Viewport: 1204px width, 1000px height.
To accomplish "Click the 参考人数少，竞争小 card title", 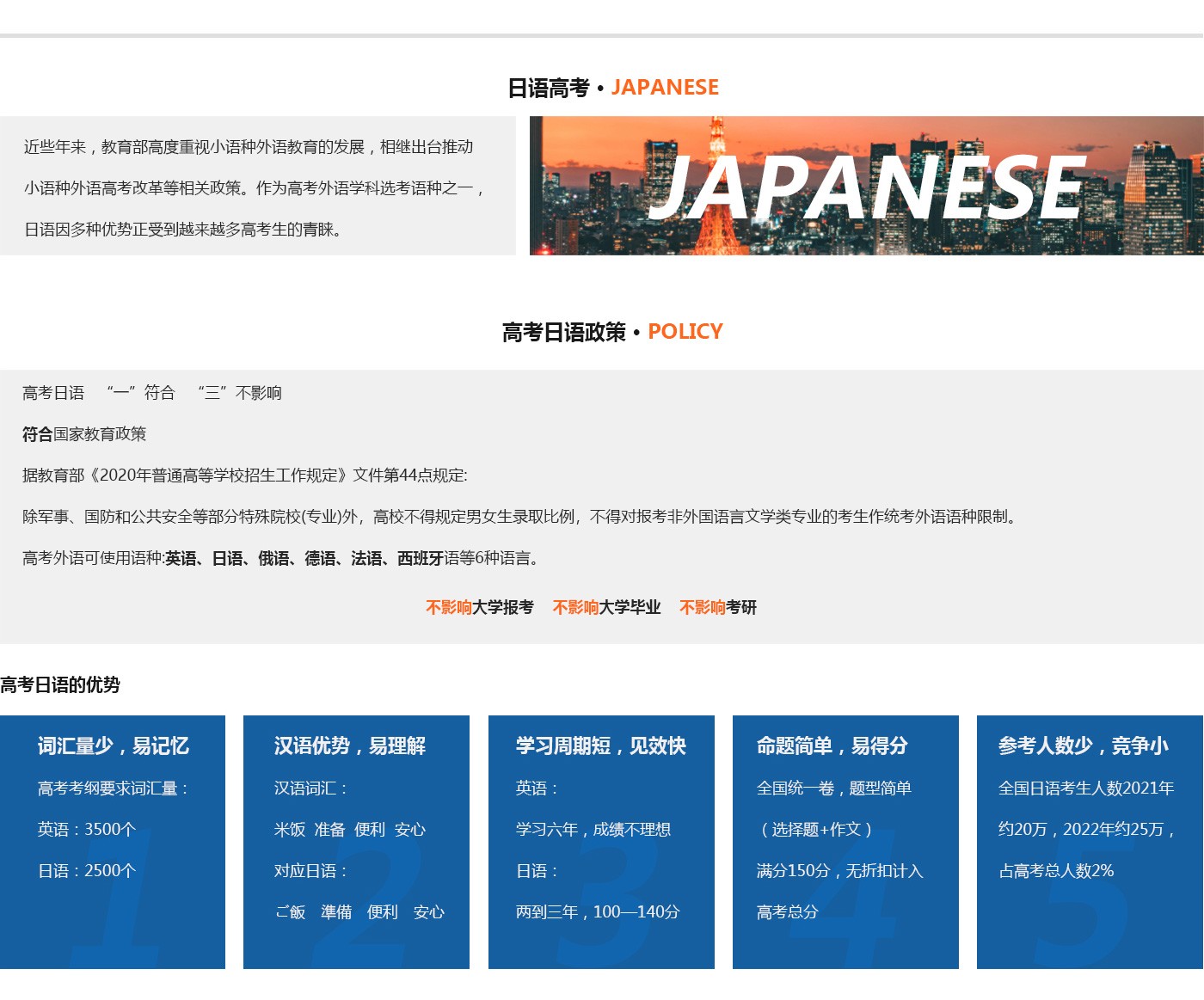I will coord(1083,746).
